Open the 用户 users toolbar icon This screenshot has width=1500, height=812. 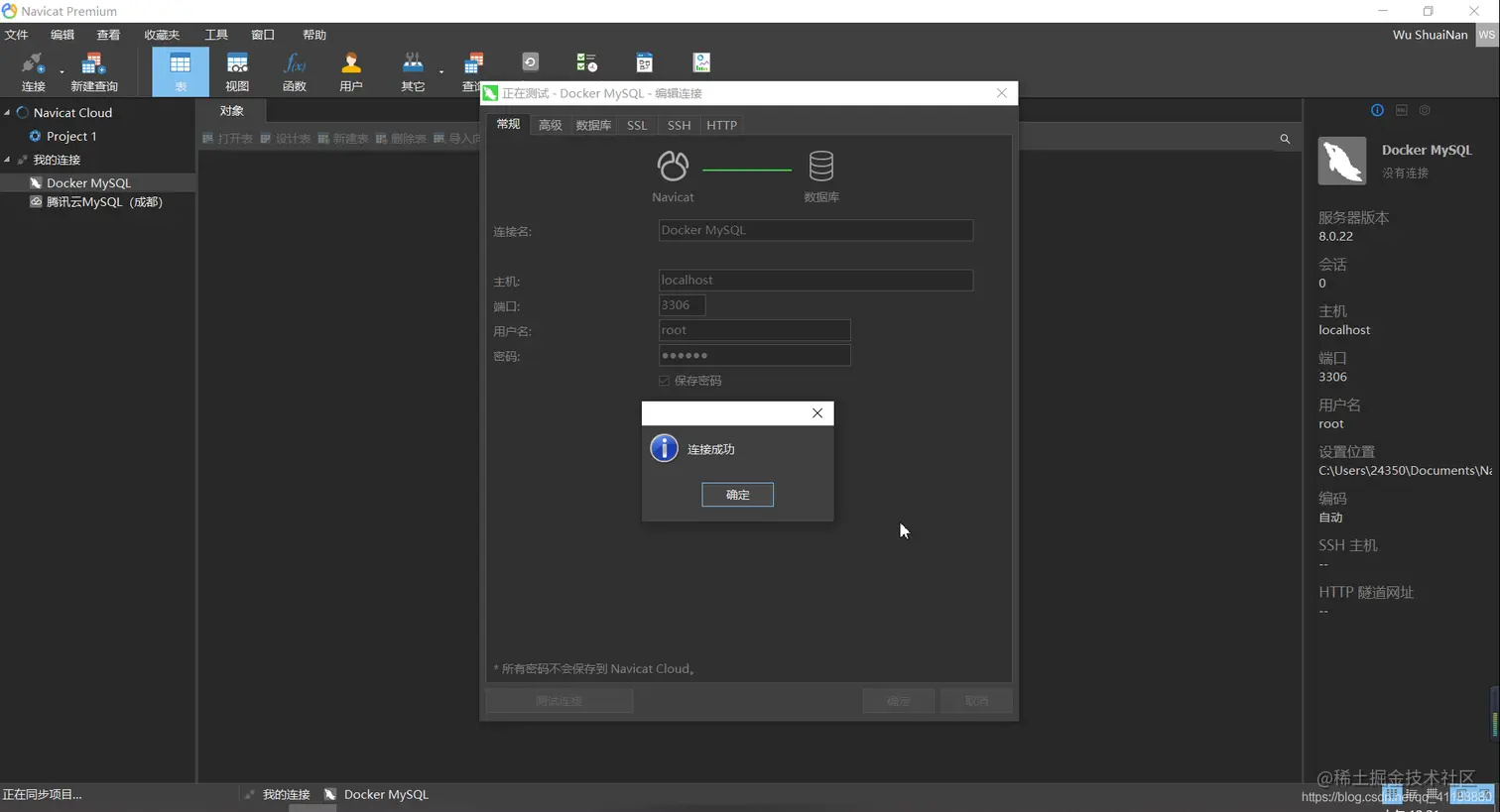(351, 71)
